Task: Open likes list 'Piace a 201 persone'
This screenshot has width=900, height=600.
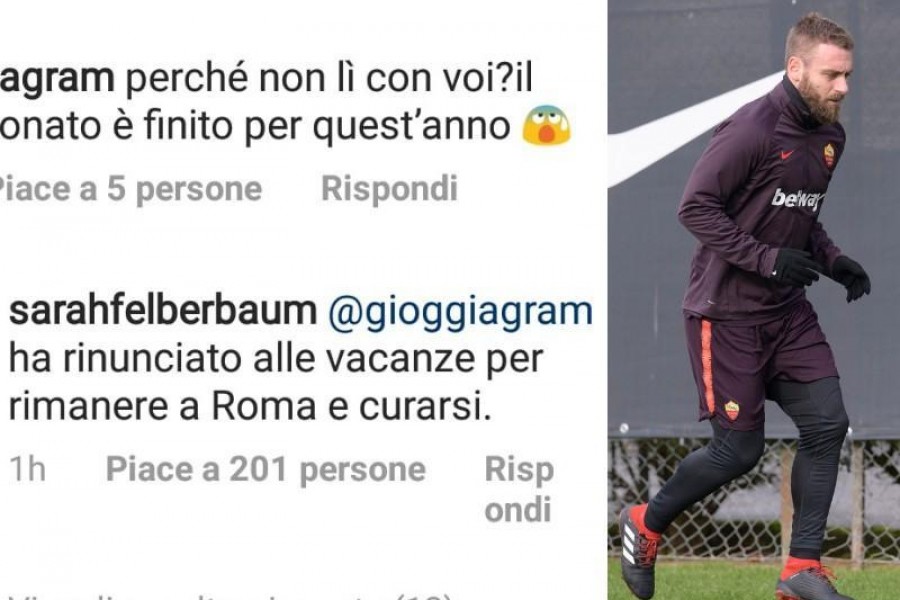Action: tap(266, 469)
